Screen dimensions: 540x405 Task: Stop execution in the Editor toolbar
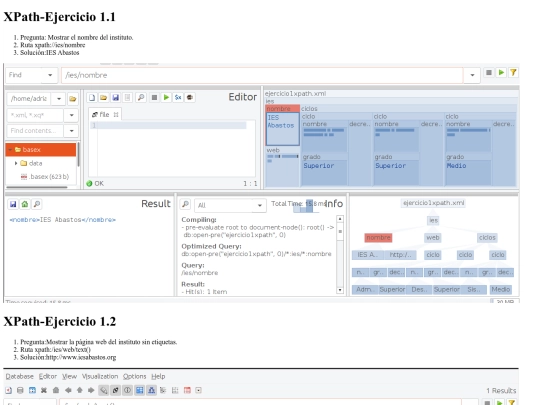(154, 97)
